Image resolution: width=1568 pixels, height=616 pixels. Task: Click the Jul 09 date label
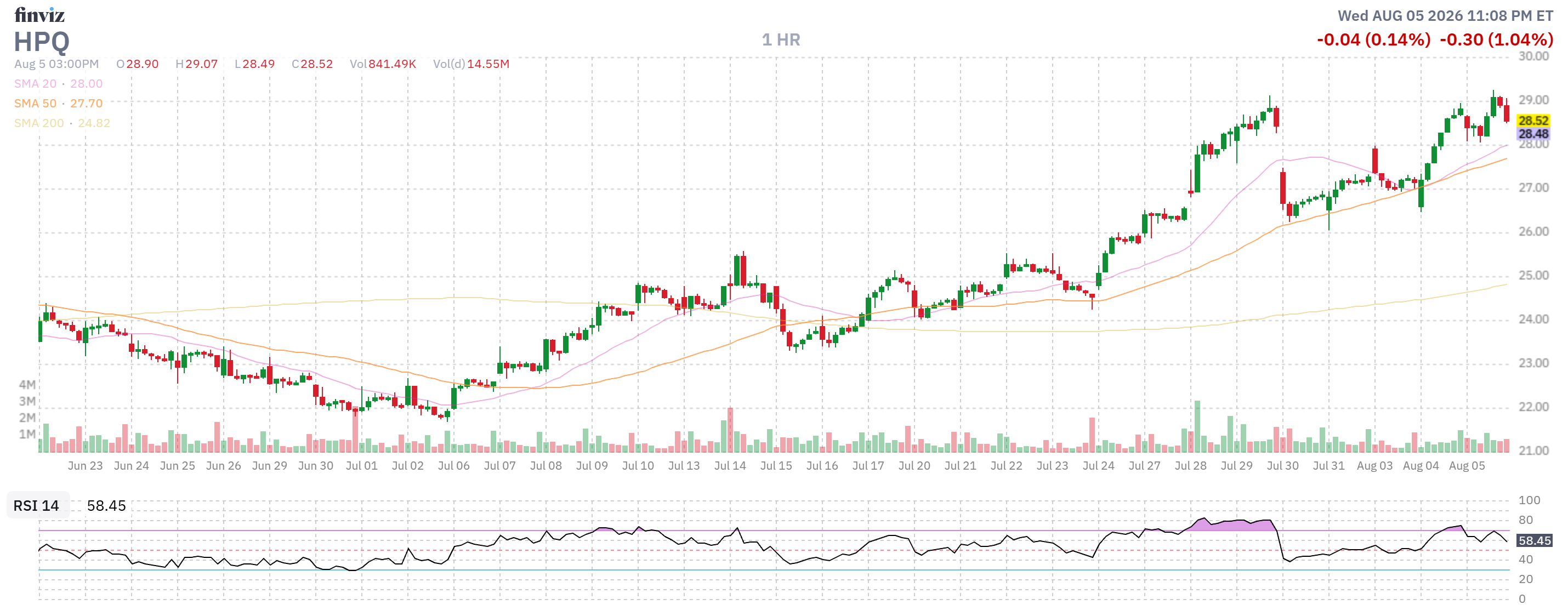pyautogui.click(x=592, y=466)
